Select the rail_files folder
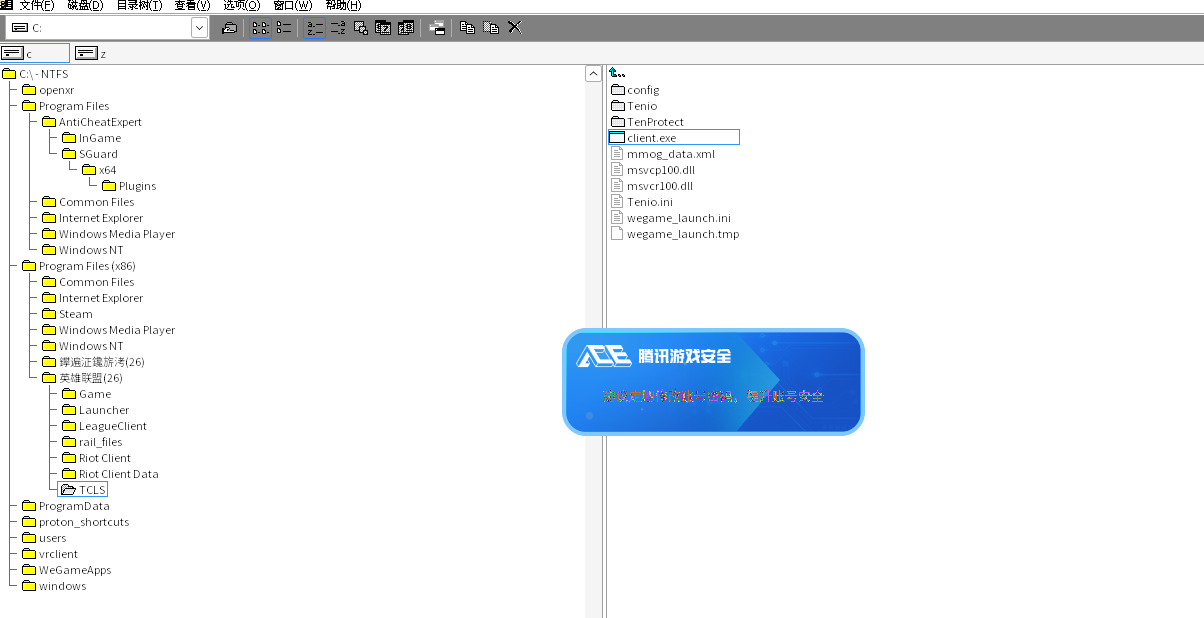The image size is (1204, 618). pos(92,442)
